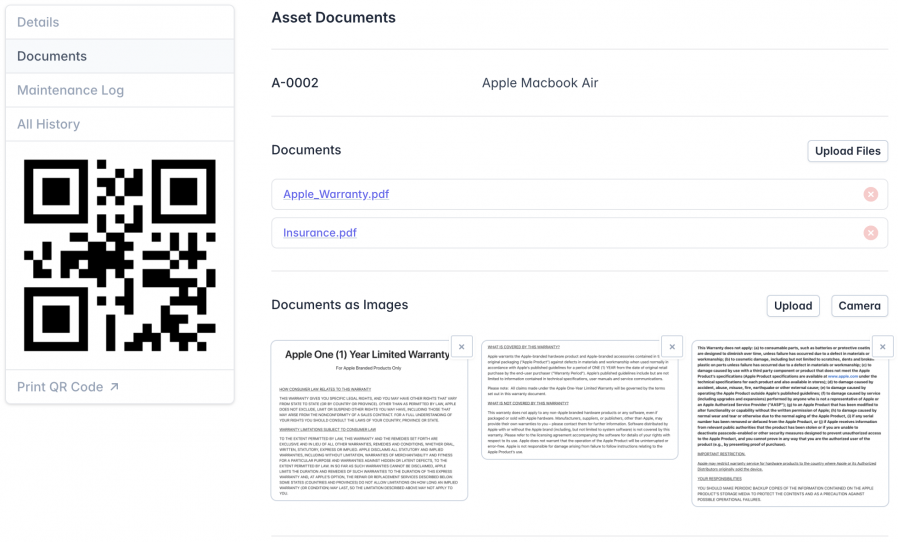Image resolution: width=898 pixels, height=542 pixels.
Task: Click the Print QR Code link
Action: [x=68, y=387]
